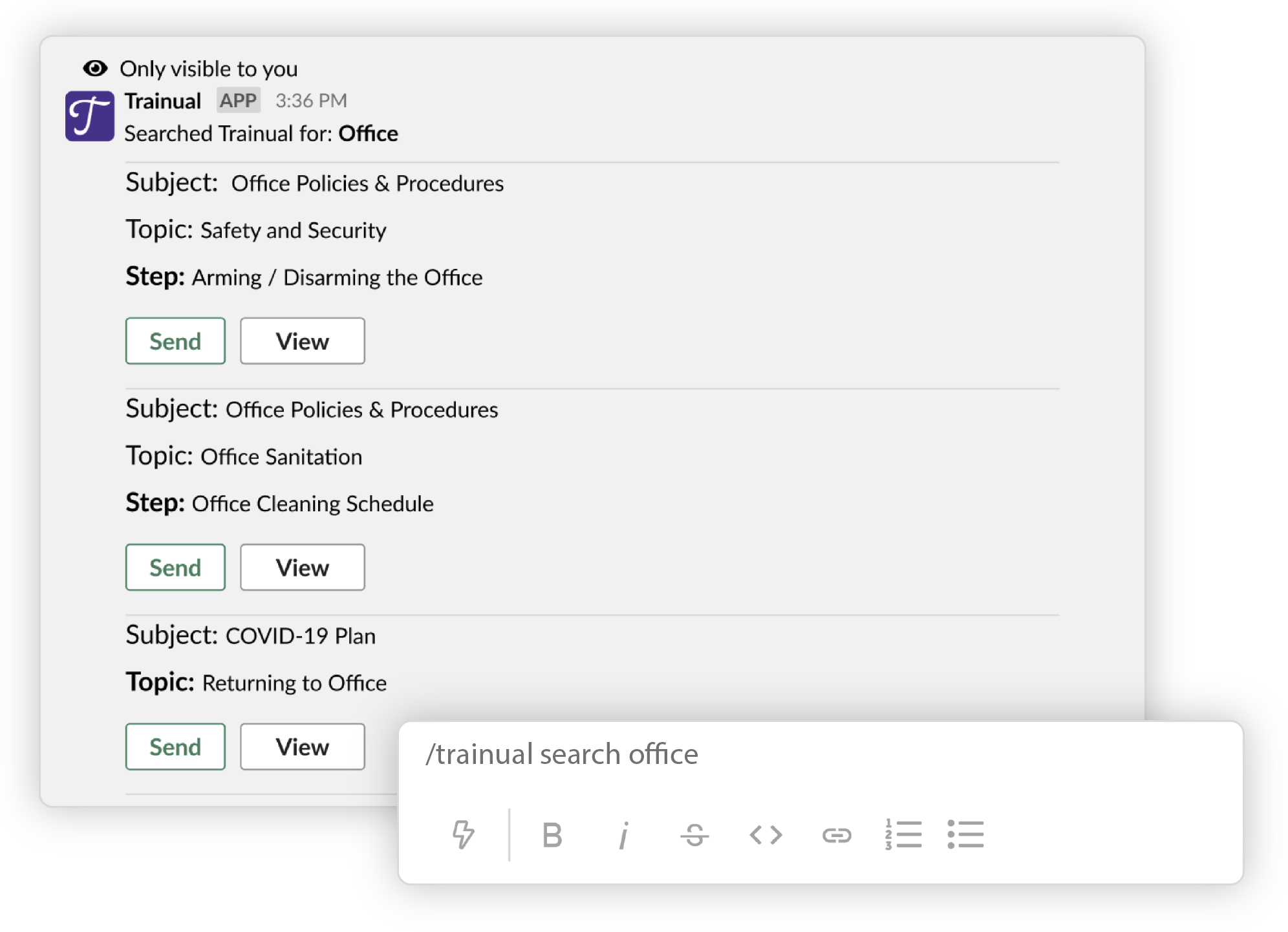
Task: Open the shortcuts lightning bolt menu
Action: 463,834
